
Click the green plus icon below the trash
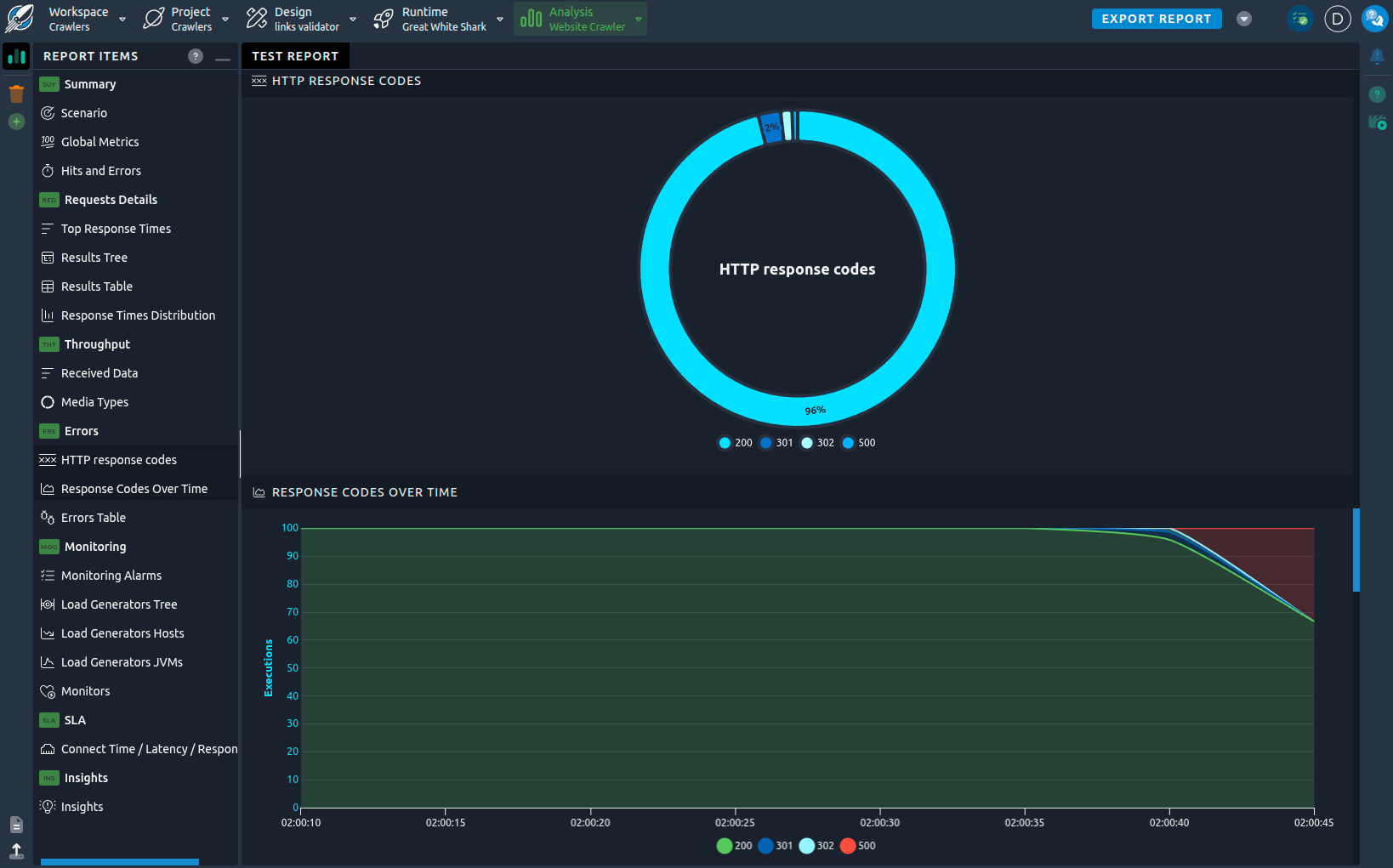coord(16,122)
